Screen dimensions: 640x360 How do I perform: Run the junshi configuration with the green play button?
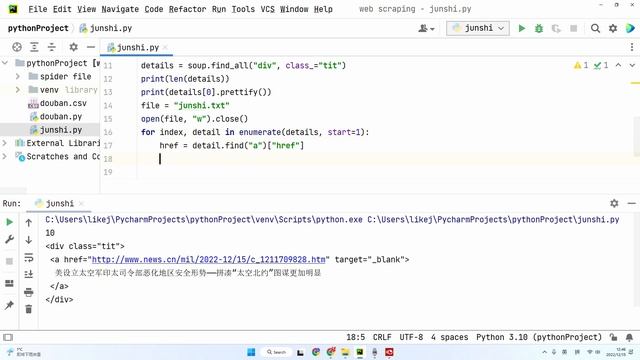click(x=522, y=28)
